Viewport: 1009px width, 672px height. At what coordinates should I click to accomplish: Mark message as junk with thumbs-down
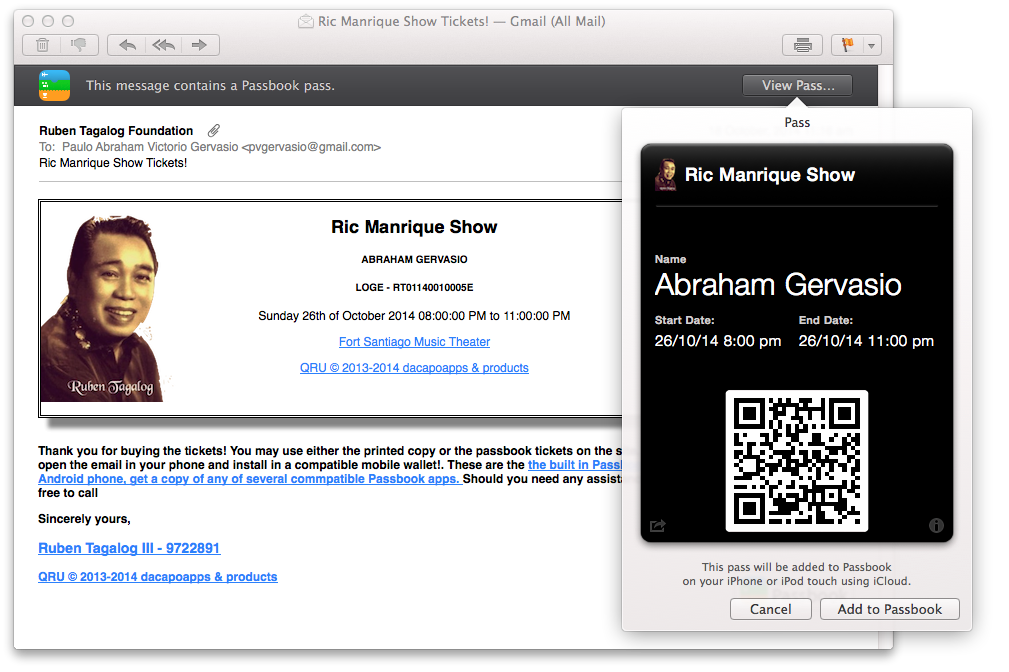tap(79, 45)
